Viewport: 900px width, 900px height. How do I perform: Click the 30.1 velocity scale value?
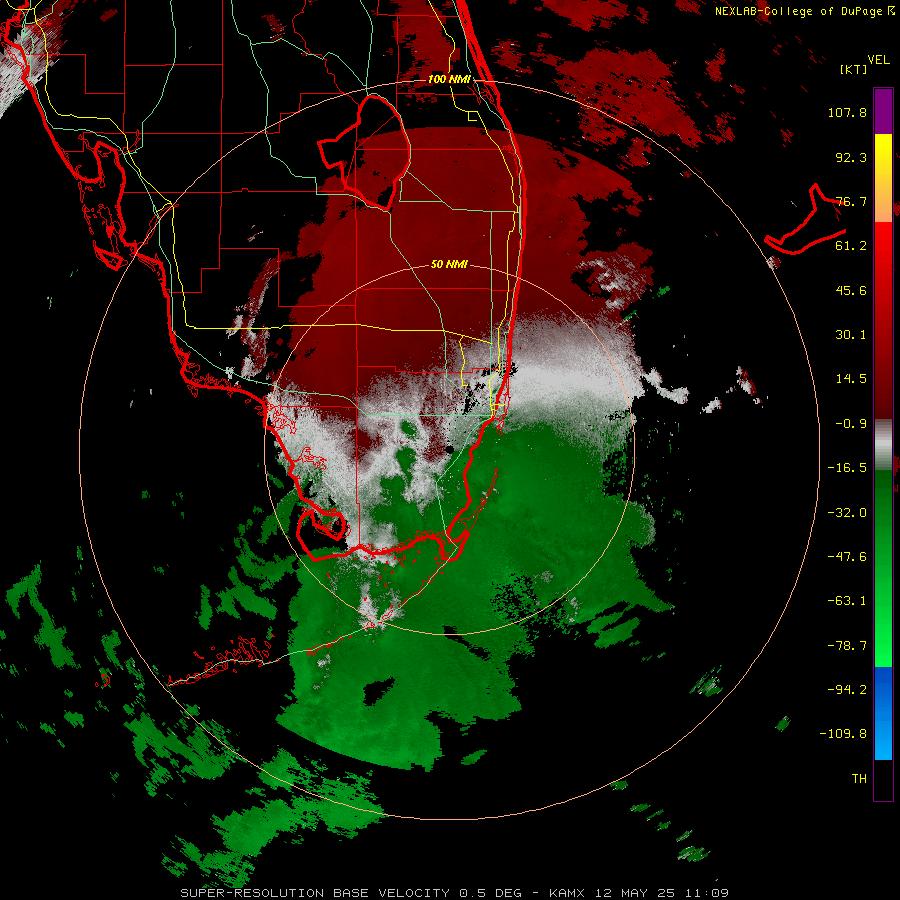tap(851, 335)
